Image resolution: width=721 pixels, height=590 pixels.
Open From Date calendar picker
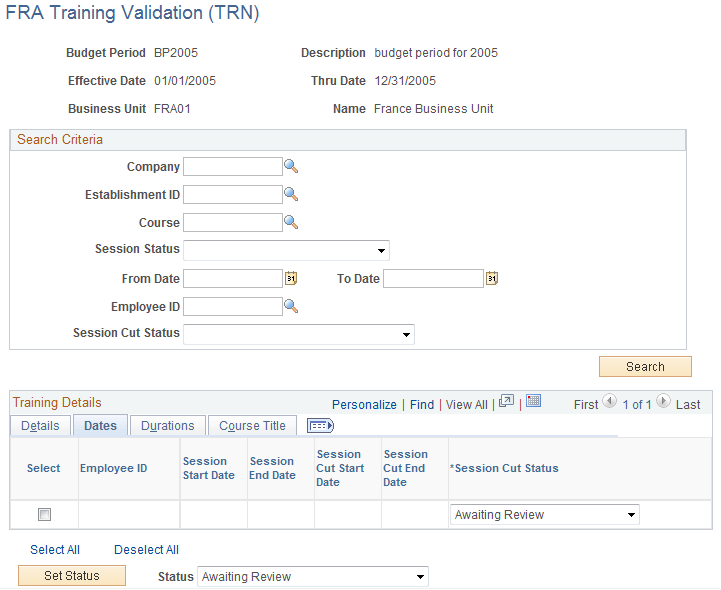[x=291, y=278]
